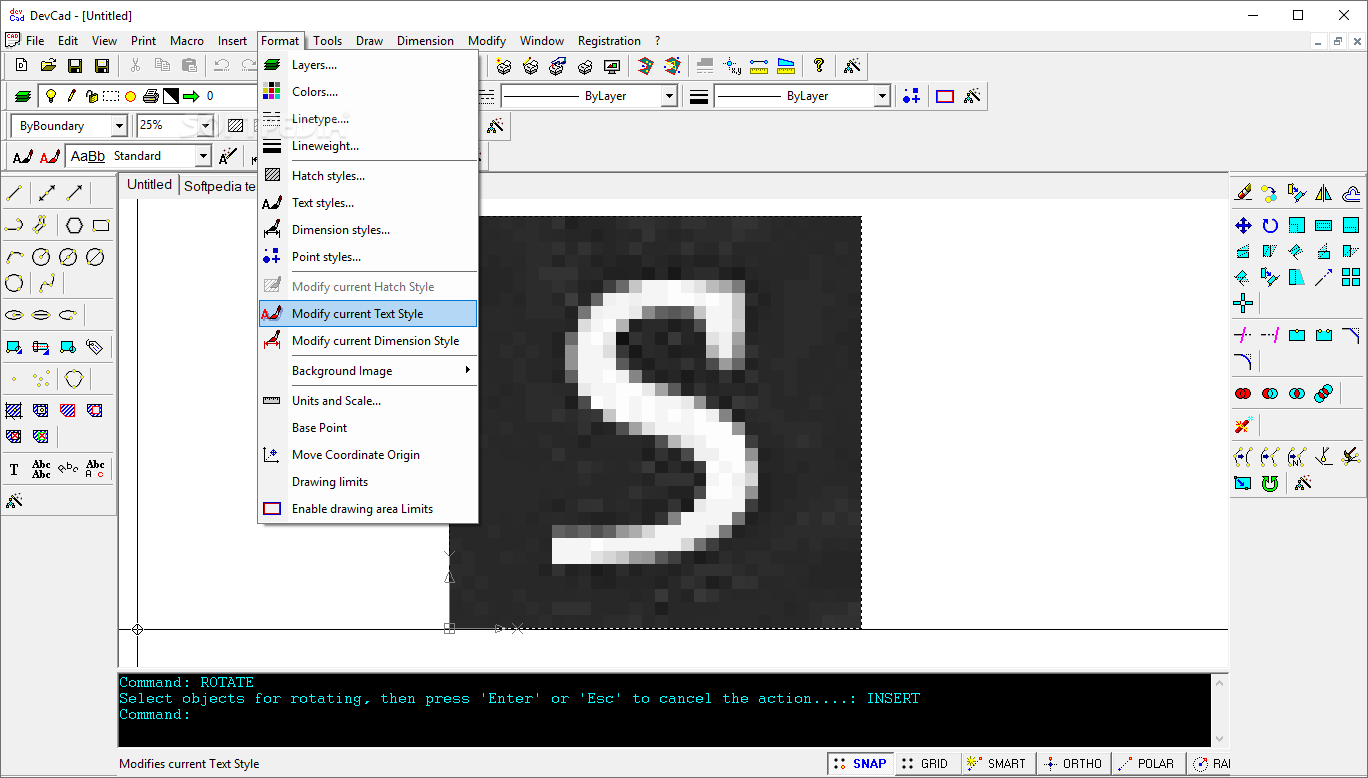Toggle layer lock padlock icon
This screenshot has width=1368, height=778.
91,96
